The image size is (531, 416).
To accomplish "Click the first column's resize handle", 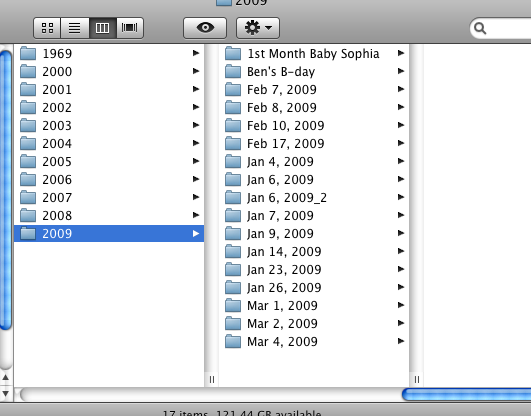I will [x=212, y=379].
